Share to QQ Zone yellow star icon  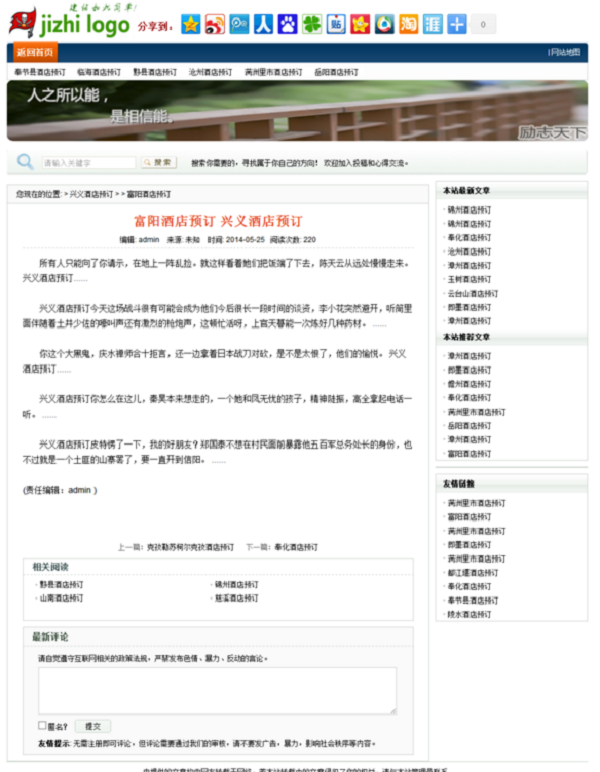click(x=190, y=24)
